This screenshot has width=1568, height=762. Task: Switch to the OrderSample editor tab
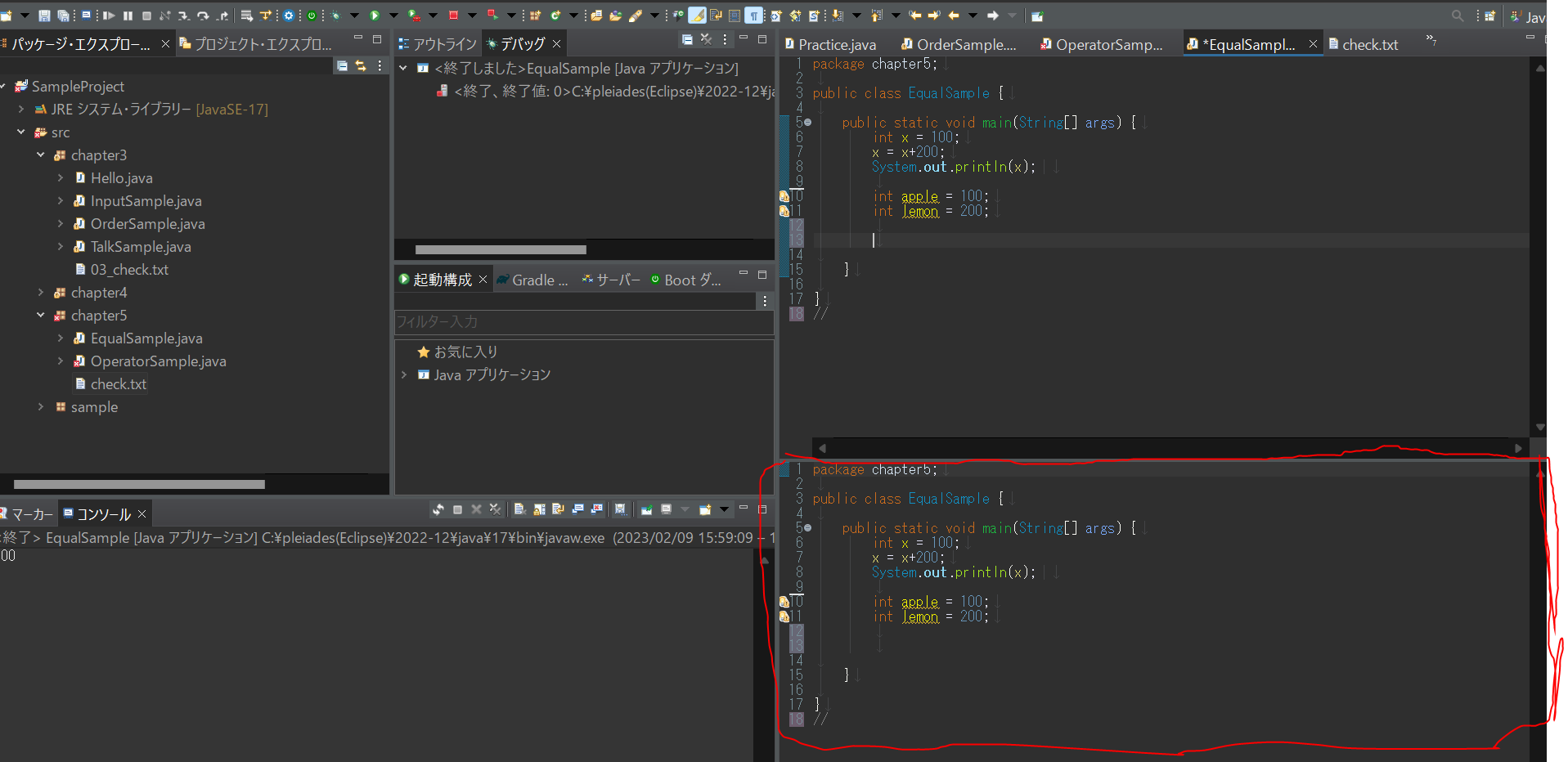959,44
